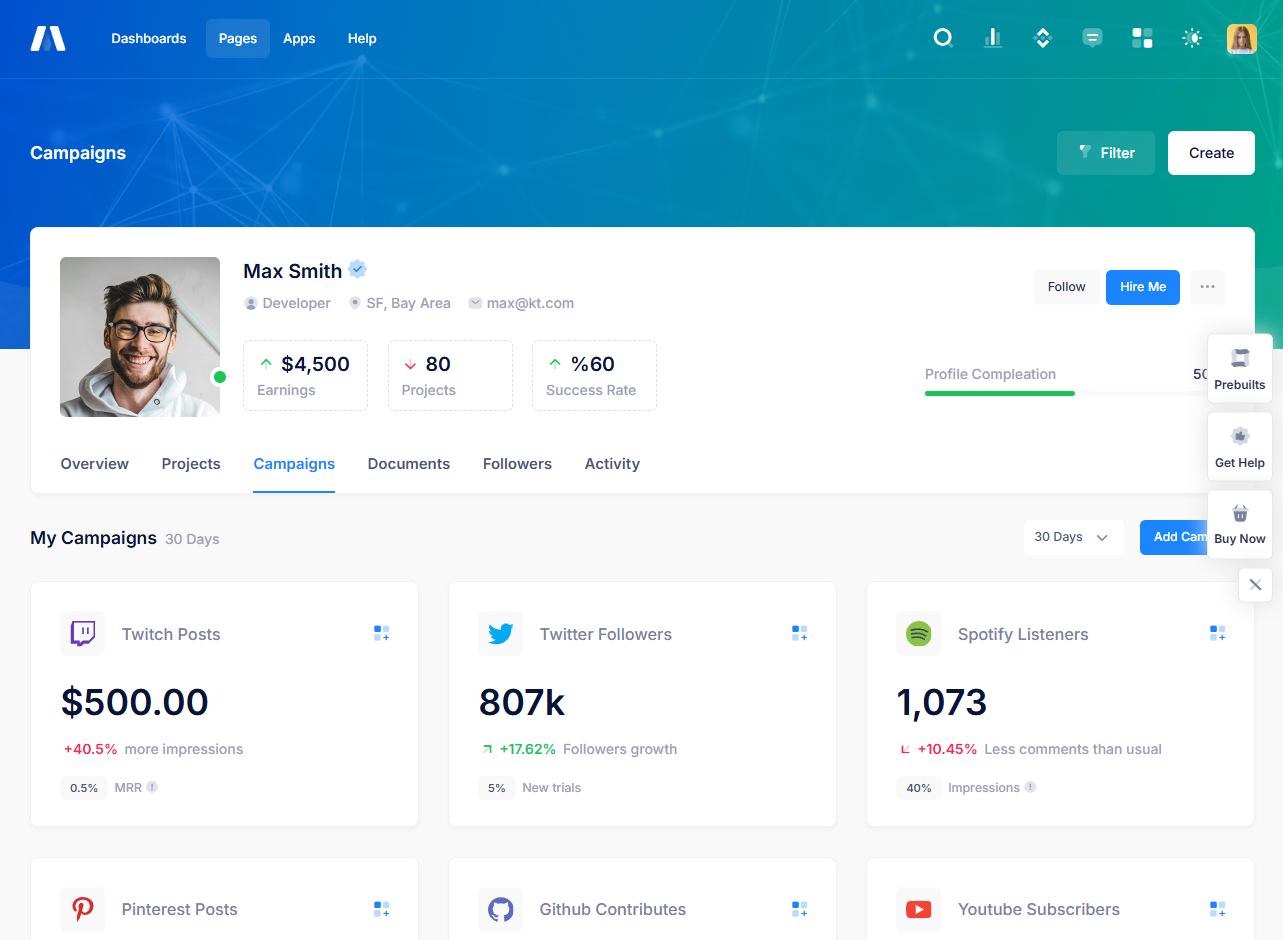1283x940 pixels.
Task: Click Github logo on Contributes card
Action: click(x=501, y=909)
